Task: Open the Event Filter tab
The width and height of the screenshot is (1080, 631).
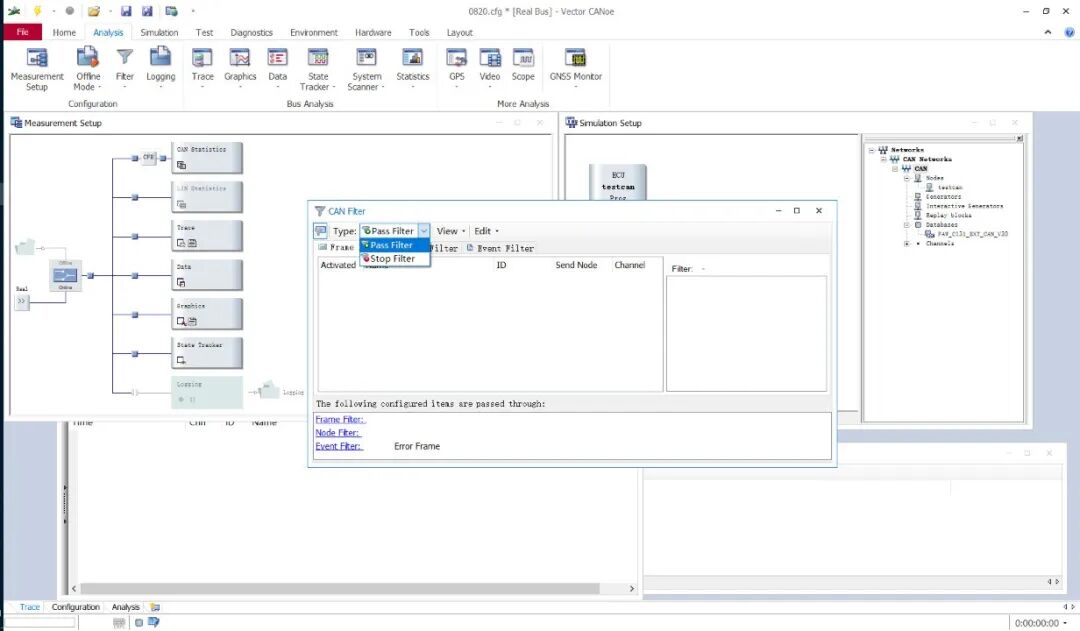Action: click(501, 248)
